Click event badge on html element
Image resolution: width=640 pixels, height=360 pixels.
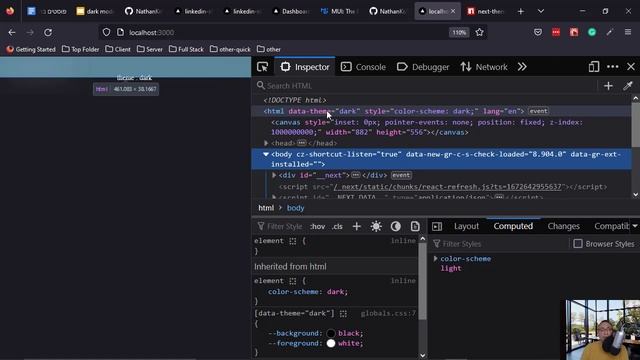pos(538,111)
